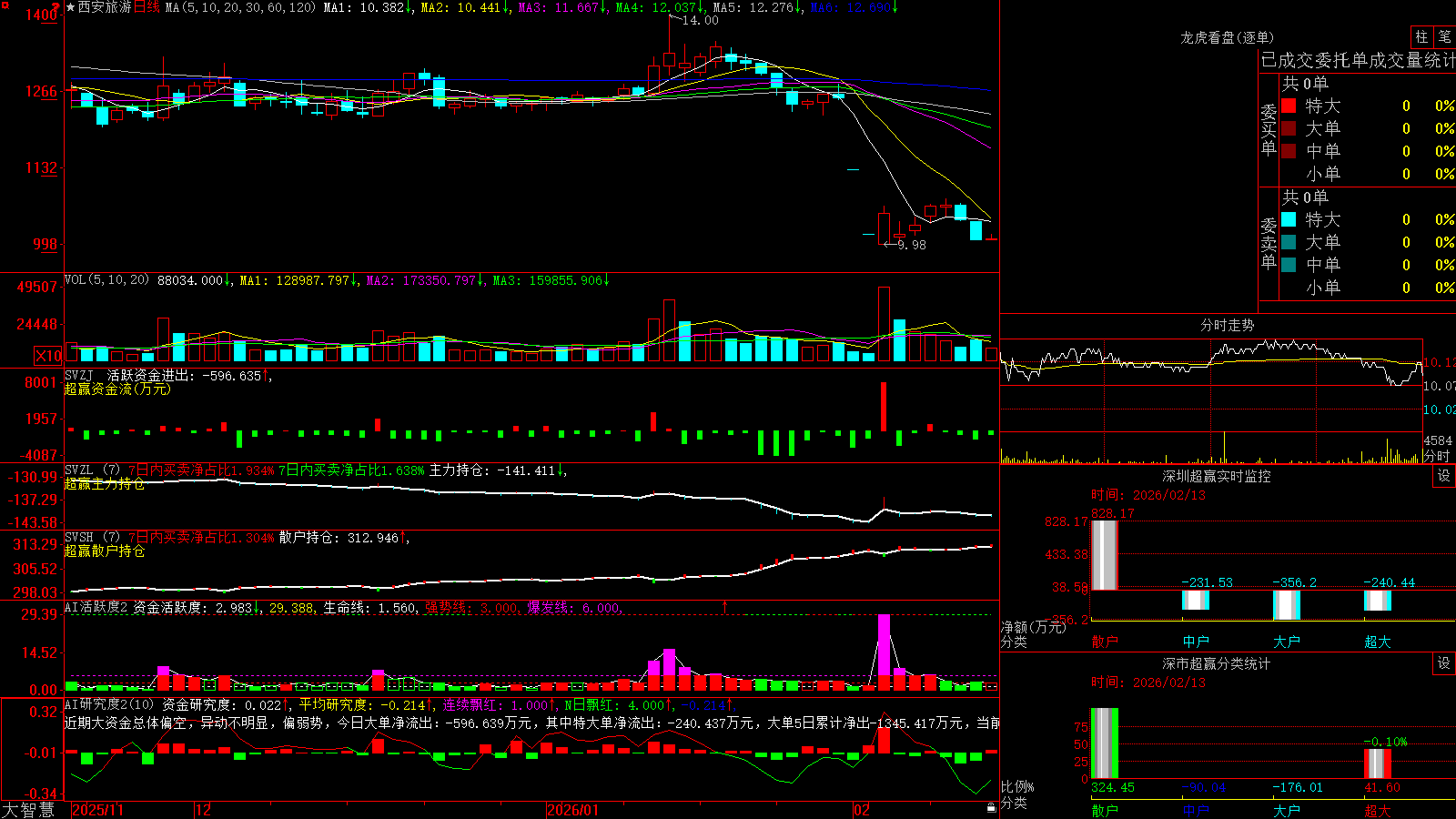Viewport: 1456px width, 819px height.
Task: Click the 大智慧 logo at bottom left
Action: pyautogui.click(x=28, y=810)
